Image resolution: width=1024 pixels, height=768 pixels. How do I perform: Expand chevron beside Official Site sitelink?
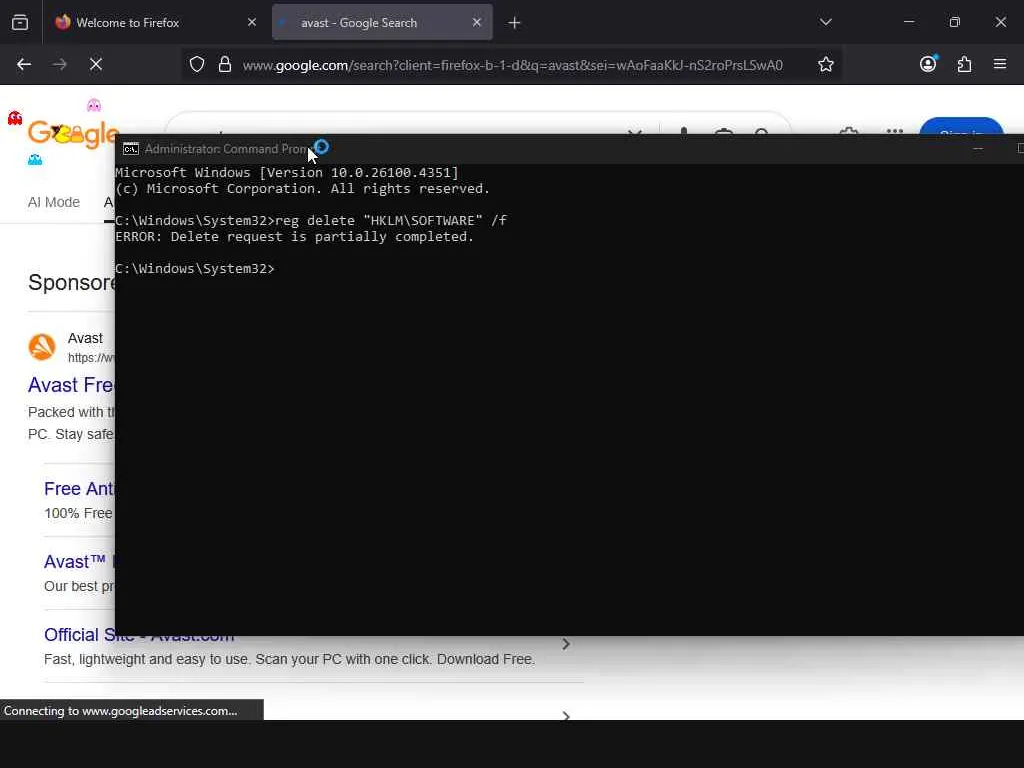(x=566, y=644)
